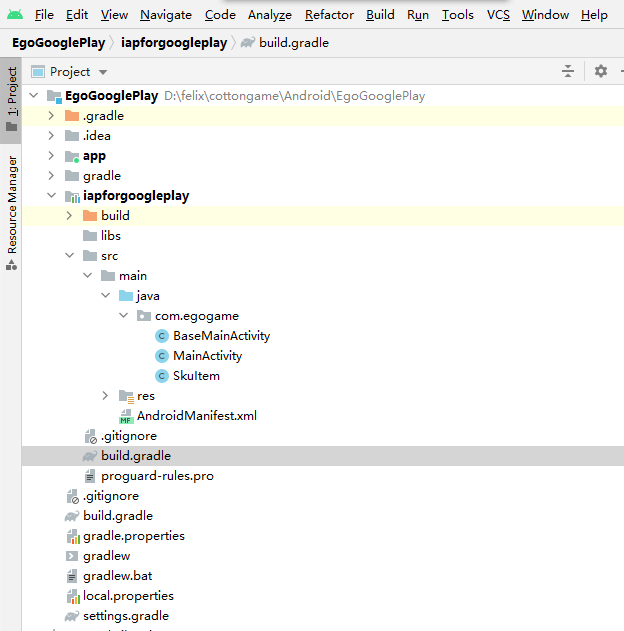Expand the gradle folder
The width and height of the screenshot is (624, 631).
click(51, 175)
